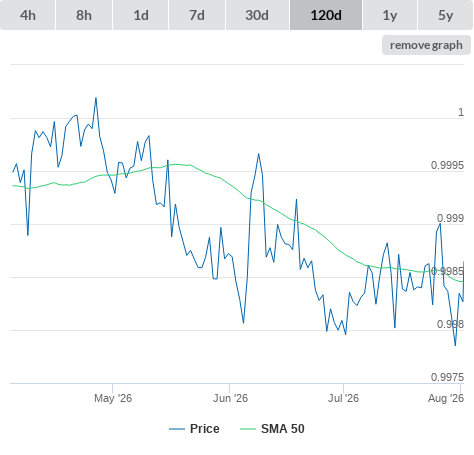Click the Jun '26 axis label

pos(231,398)
